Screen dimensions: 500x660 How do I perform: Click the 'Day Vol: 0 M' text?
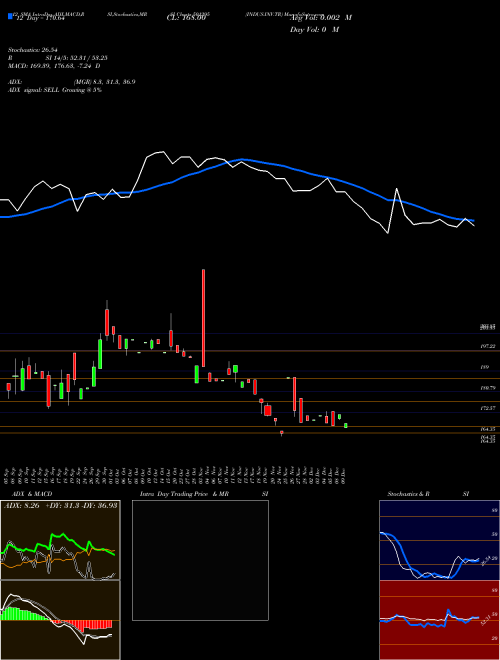(314, 30)
